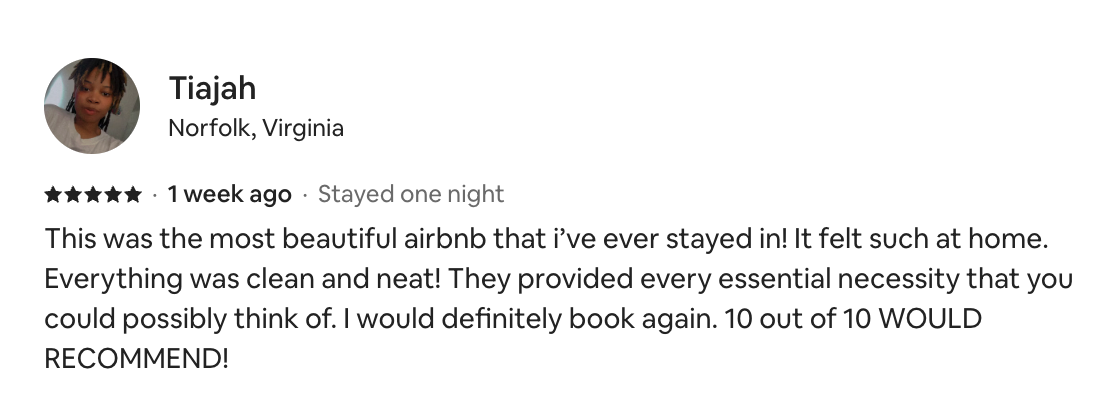1116x394 pixels.
Task: Click the dot separator before 'Stayed one night'
Action: coord(305,195)
